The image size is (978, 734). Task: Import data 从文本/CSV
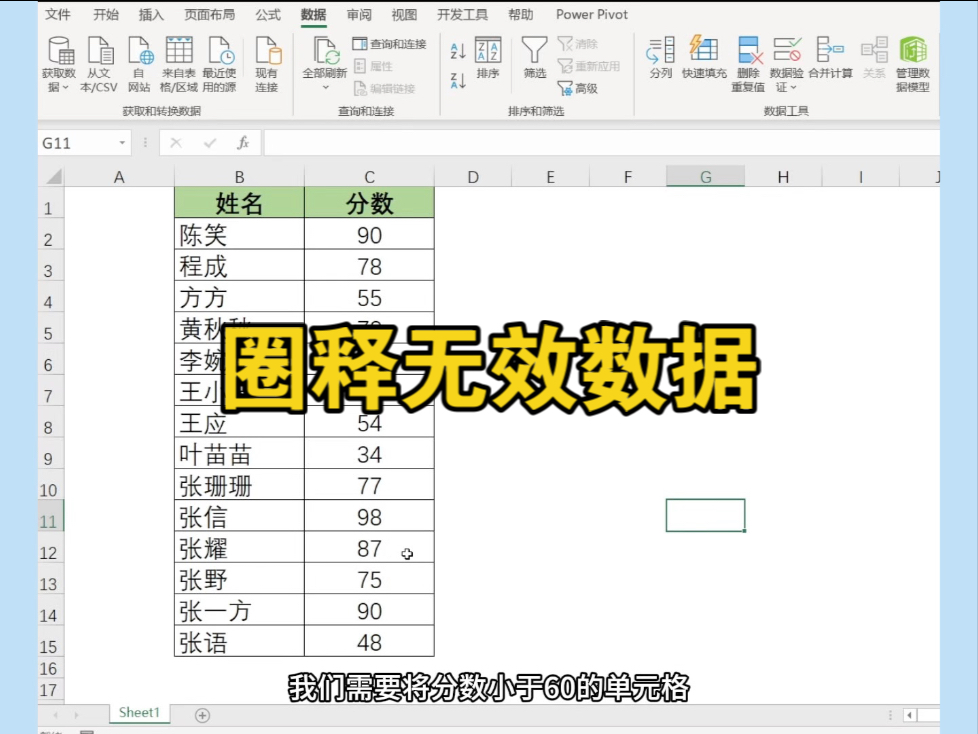pos(99,64)
